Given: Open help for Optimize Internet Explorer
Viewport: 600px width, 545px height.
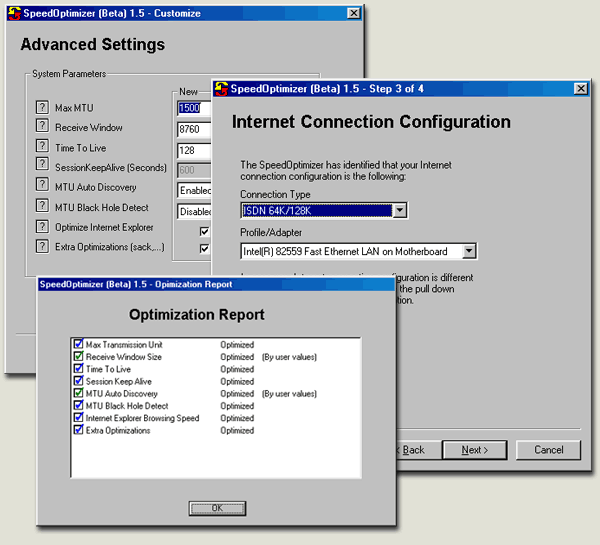Looking at the screenshot, I should (42, 226).
